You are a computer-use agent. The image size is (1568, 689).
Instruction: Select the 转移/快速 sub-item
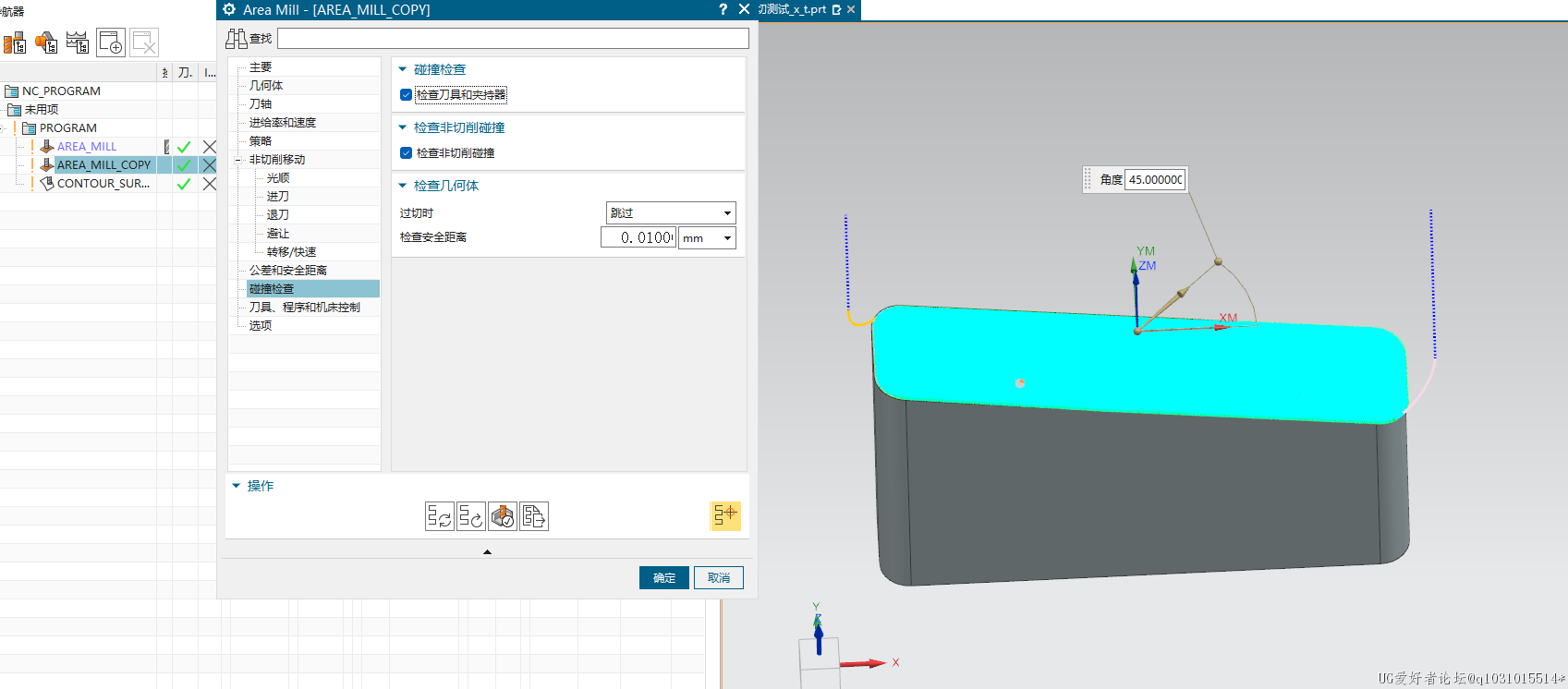(x=291, y=252)
